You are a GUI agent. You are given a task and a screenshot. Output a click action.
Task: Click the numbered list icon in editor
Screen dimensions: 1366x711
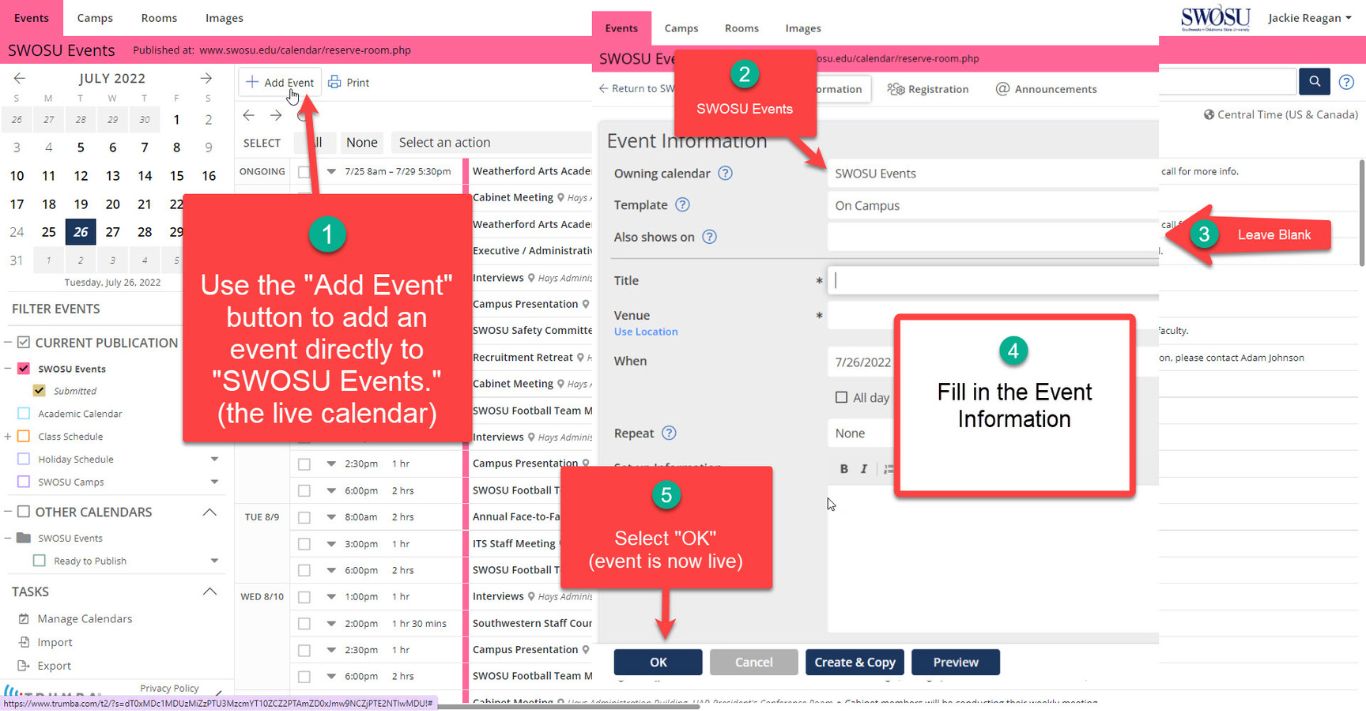click(x=888, y=469)
